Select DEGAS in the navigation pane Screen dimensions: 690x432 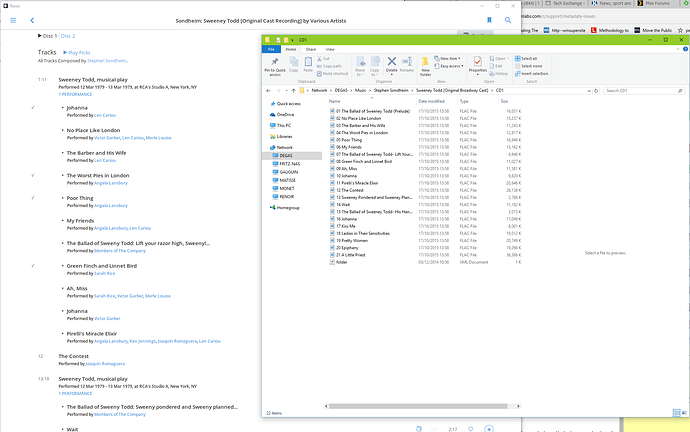[x=286, y=155]
